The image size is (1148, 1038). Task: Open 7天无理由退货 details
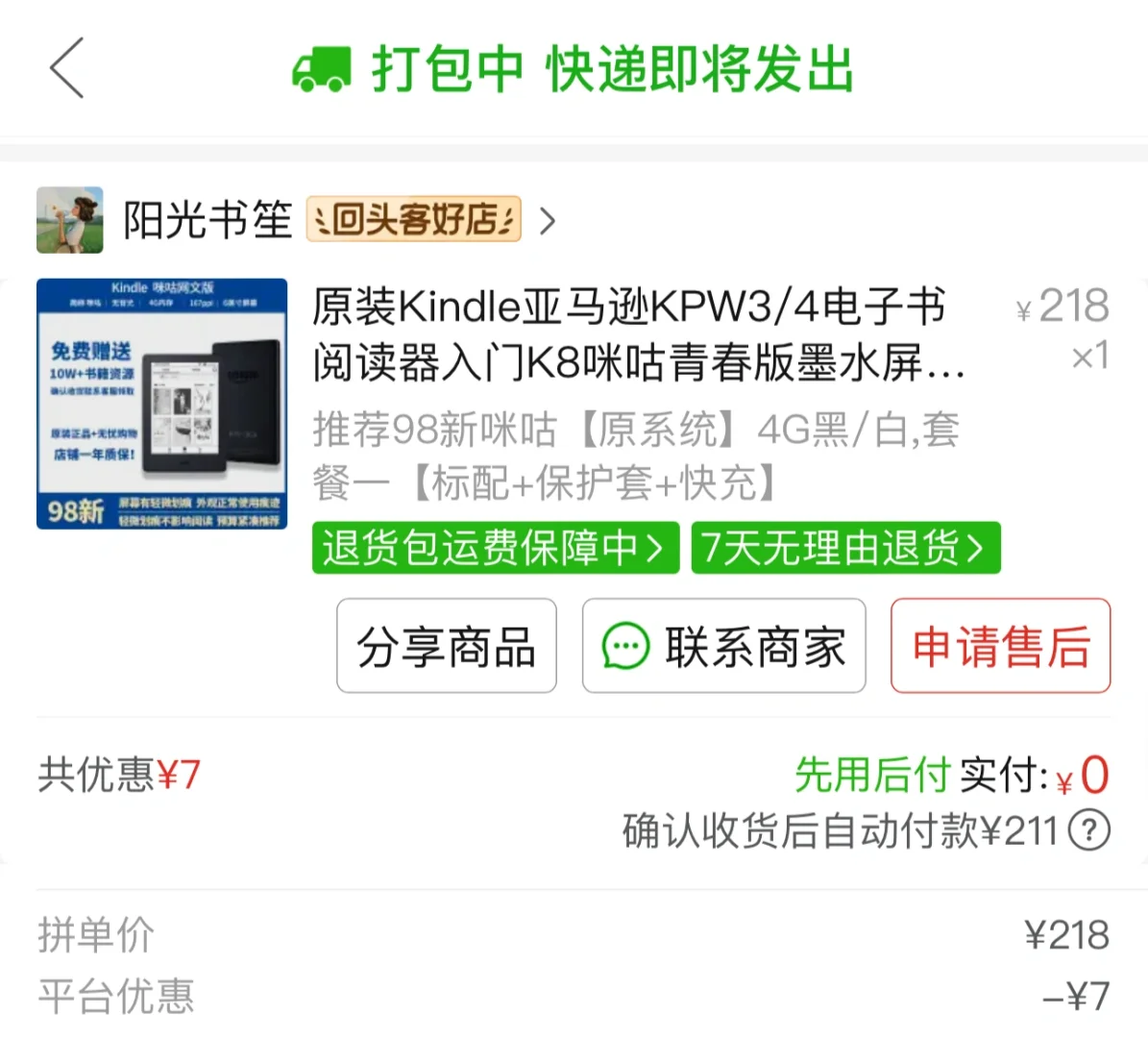click(x=845, y=547)
